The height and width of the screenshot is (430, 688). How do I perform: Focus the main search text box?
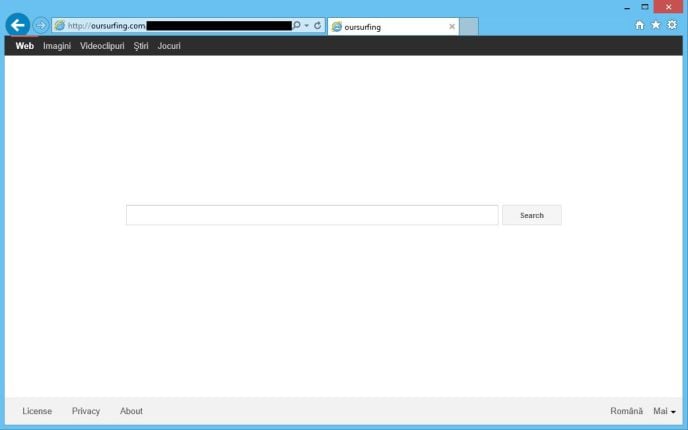tap(312, 215)
